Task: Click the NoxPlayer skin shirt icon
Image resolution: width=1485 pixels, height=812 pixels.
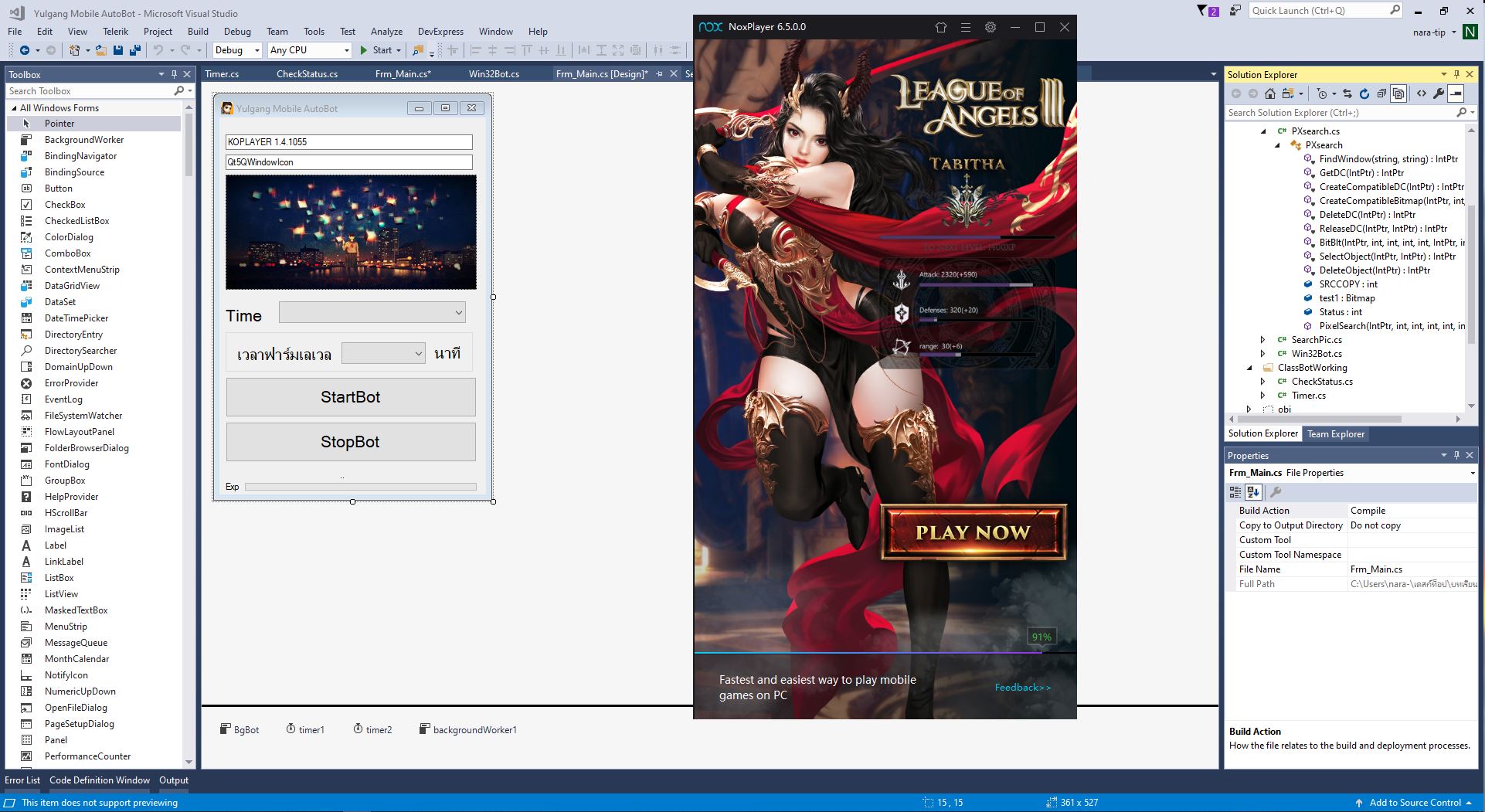Action: [x=941, y=27]
